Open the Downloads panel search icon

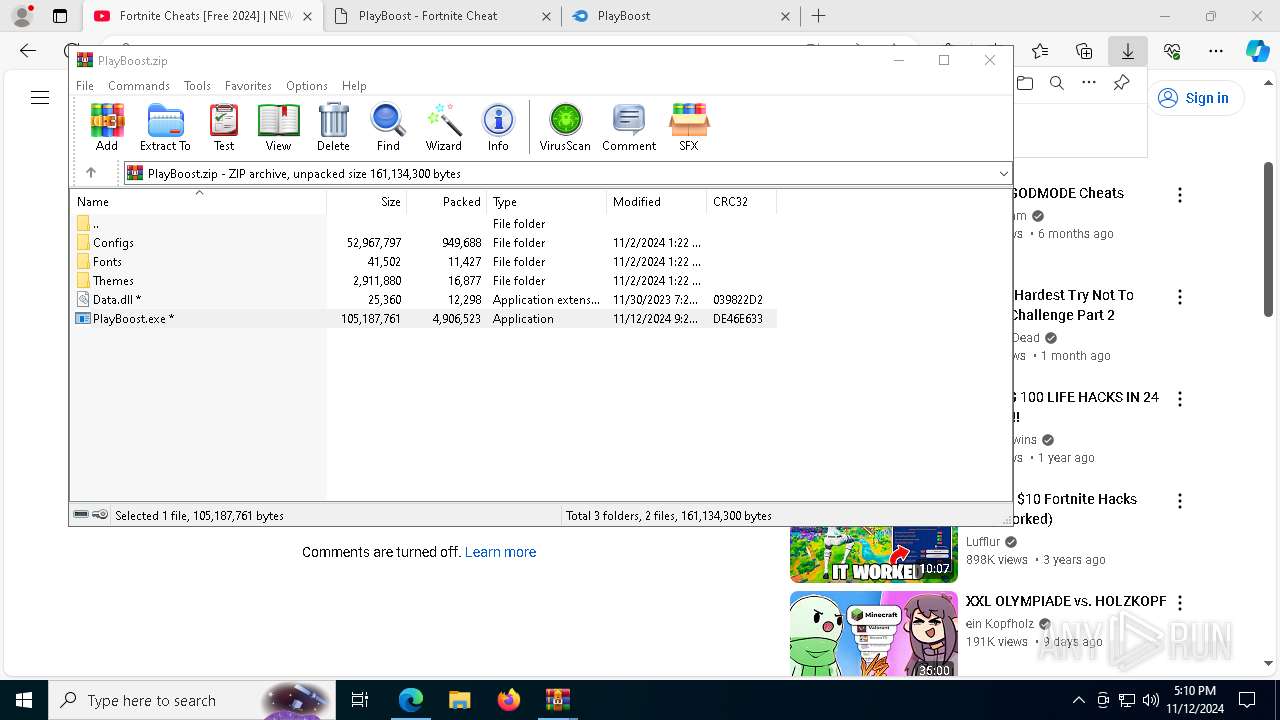click(1056, 84)
